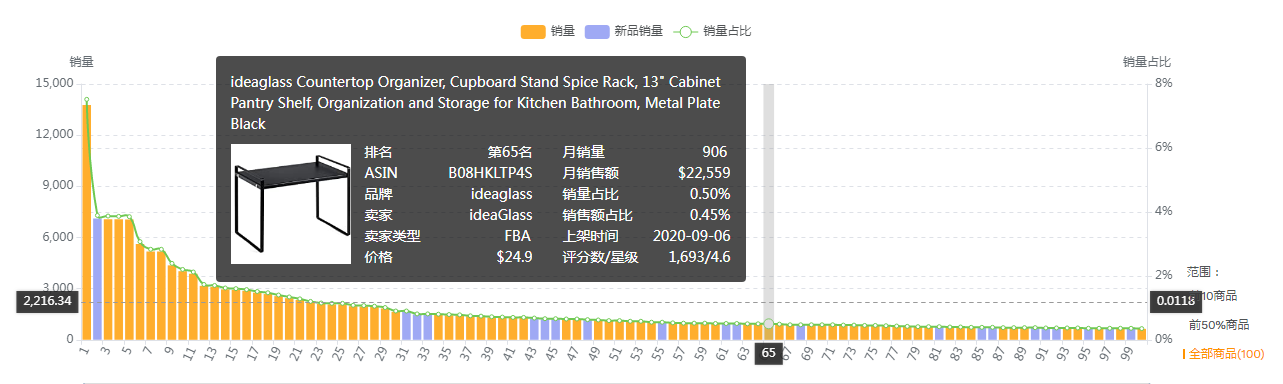The width and height of the screenshot is (1283, 384).
Task: Click the highlighted rank 65 axis label
Action: 768,353
